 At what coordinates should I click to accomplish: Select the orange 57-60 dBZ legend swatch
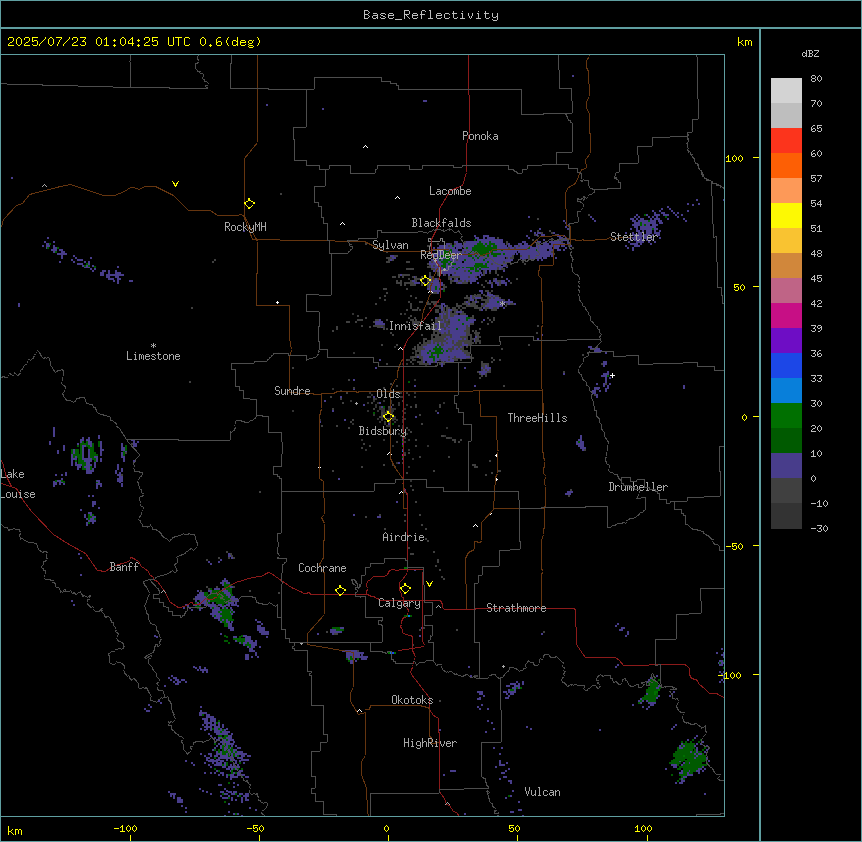point(786,165)
